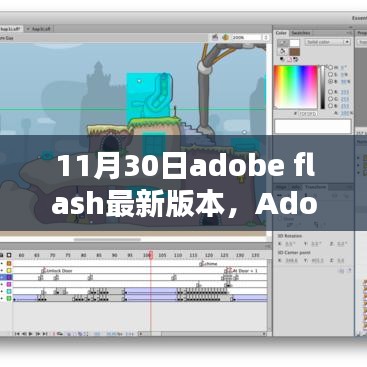Switch to the Color tab
The width and height of the screenshot is (367, 367).
pos(281,33)
